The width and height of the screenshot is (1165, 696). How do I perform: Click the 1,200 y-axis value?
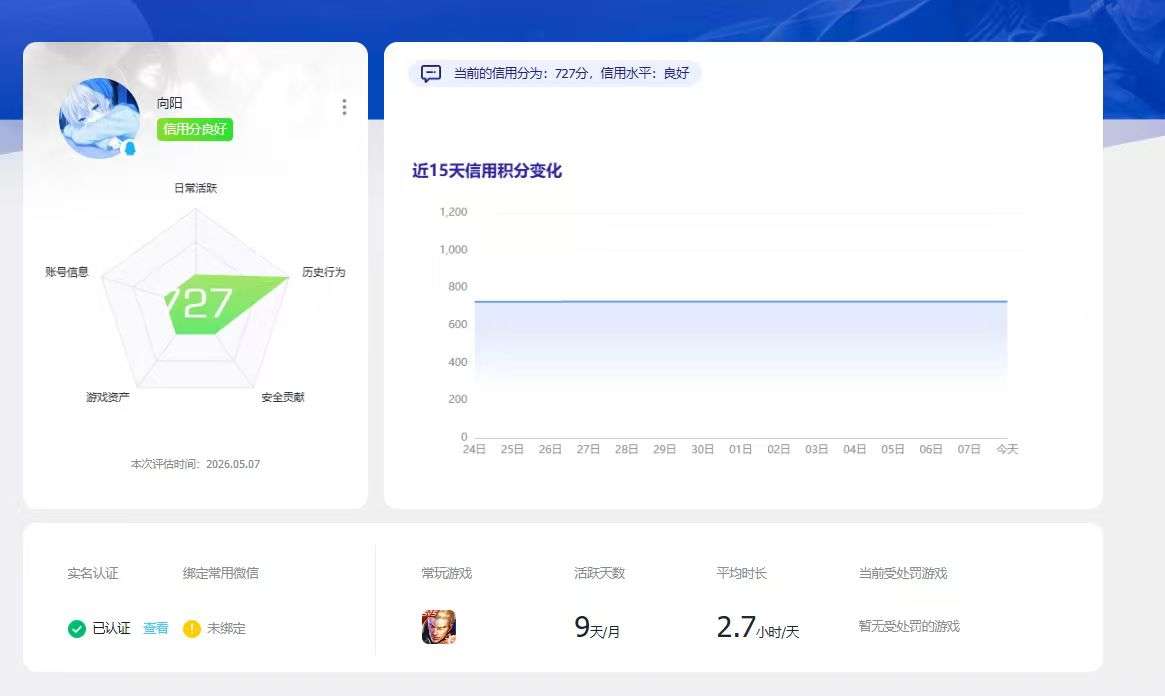(453, 212)
